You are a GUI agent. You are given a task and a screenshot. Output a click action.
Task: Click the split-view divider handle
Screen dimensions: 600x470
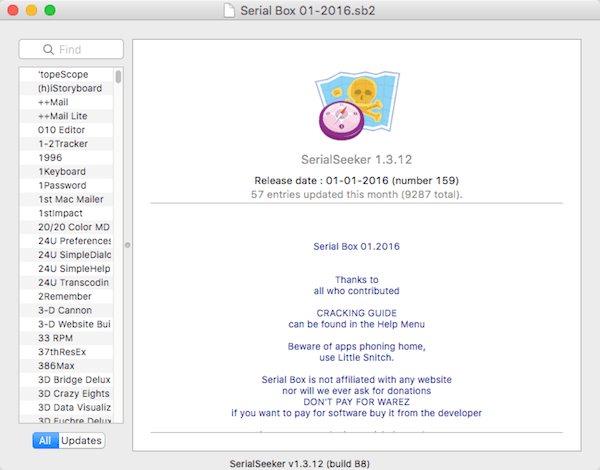(x=127, y=244)
